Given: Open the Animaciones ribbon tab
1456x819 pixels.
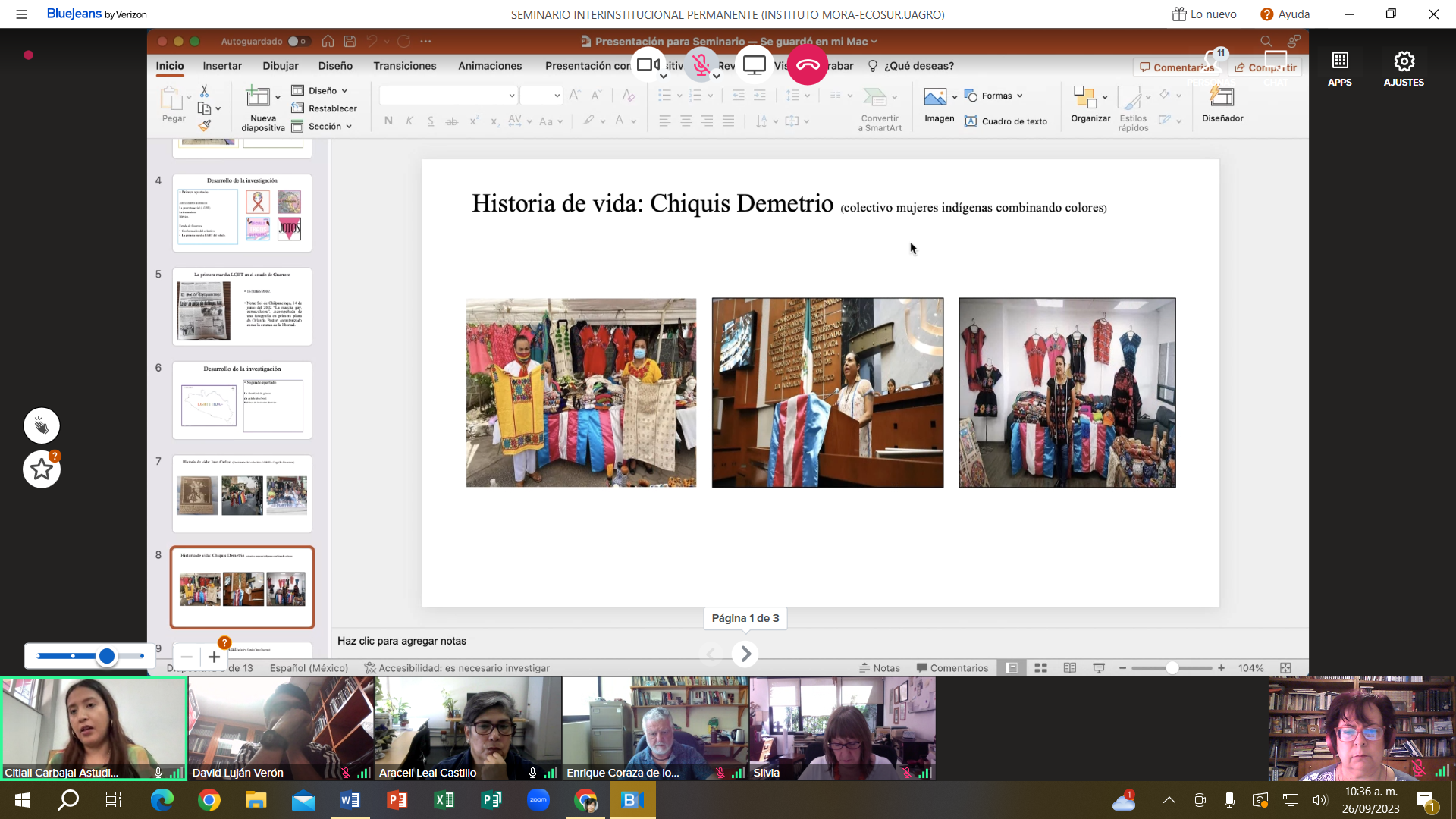Looking at the screenshot, I should [x=490, y=66].
